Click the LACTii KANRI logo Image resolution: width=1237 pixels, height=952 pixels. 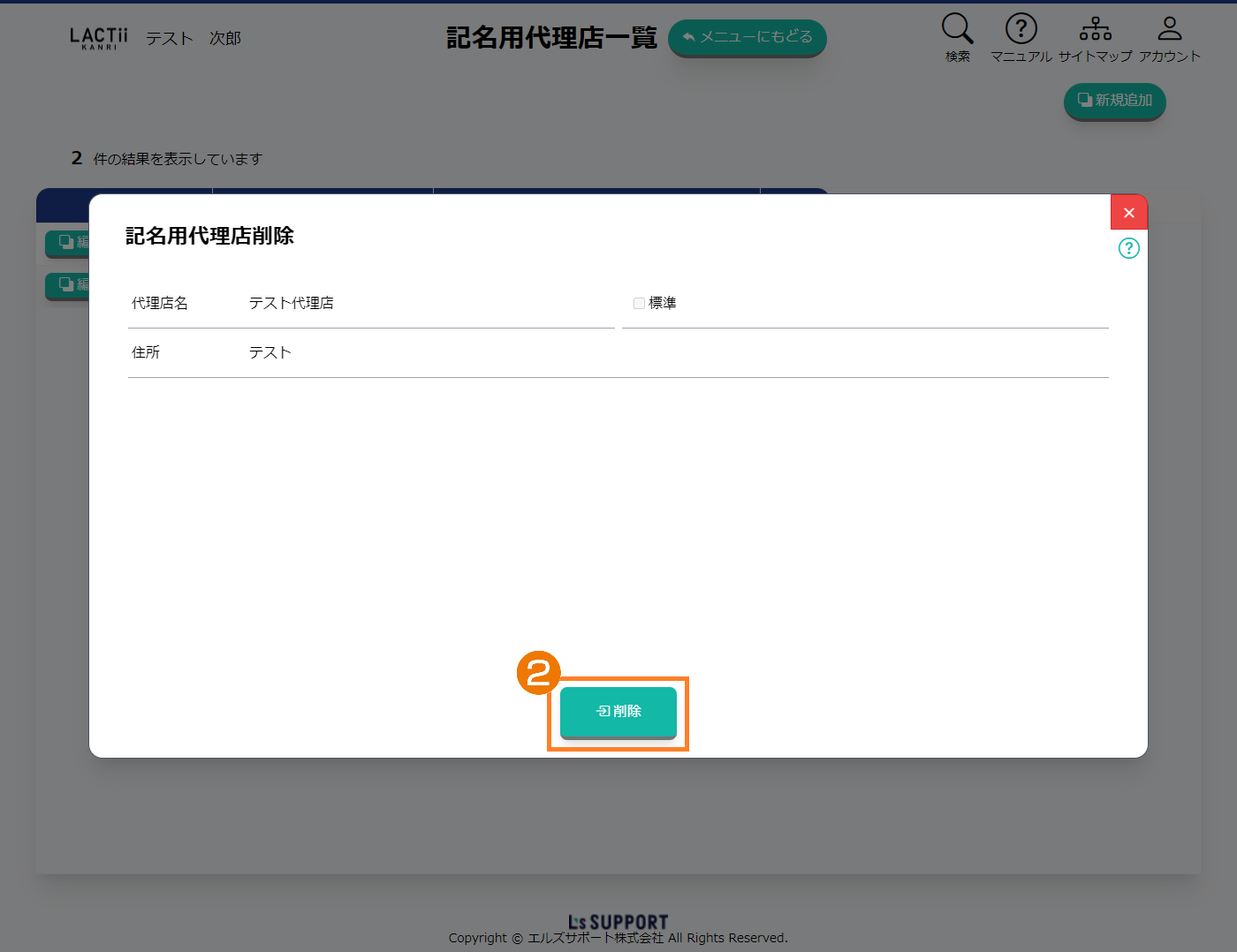[x=98, y=38]
